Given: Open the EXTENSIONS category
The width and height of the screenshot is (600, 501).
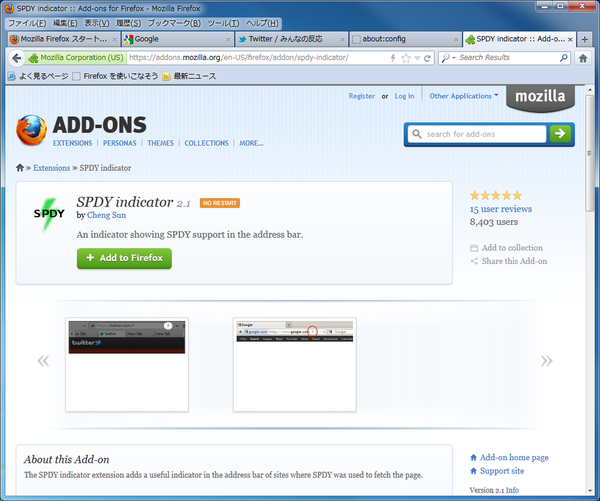Looking at the screenshot, I should click(x=72, y=143).
